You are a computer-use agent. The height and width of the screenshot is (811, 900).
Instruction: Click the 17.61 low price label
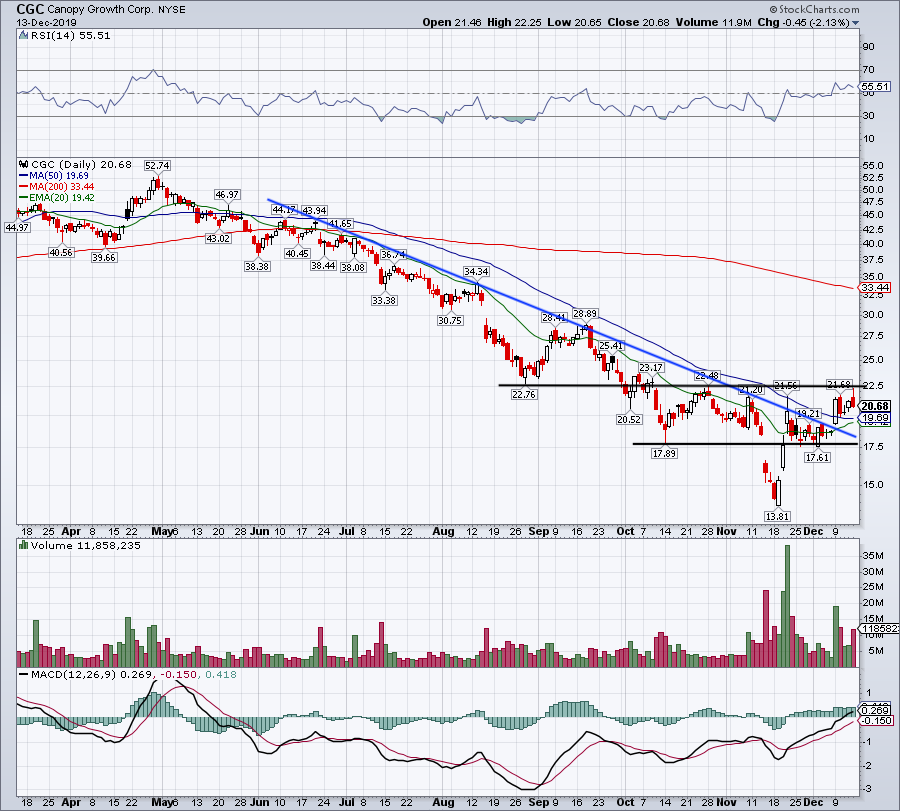click(x=817, y=458)
